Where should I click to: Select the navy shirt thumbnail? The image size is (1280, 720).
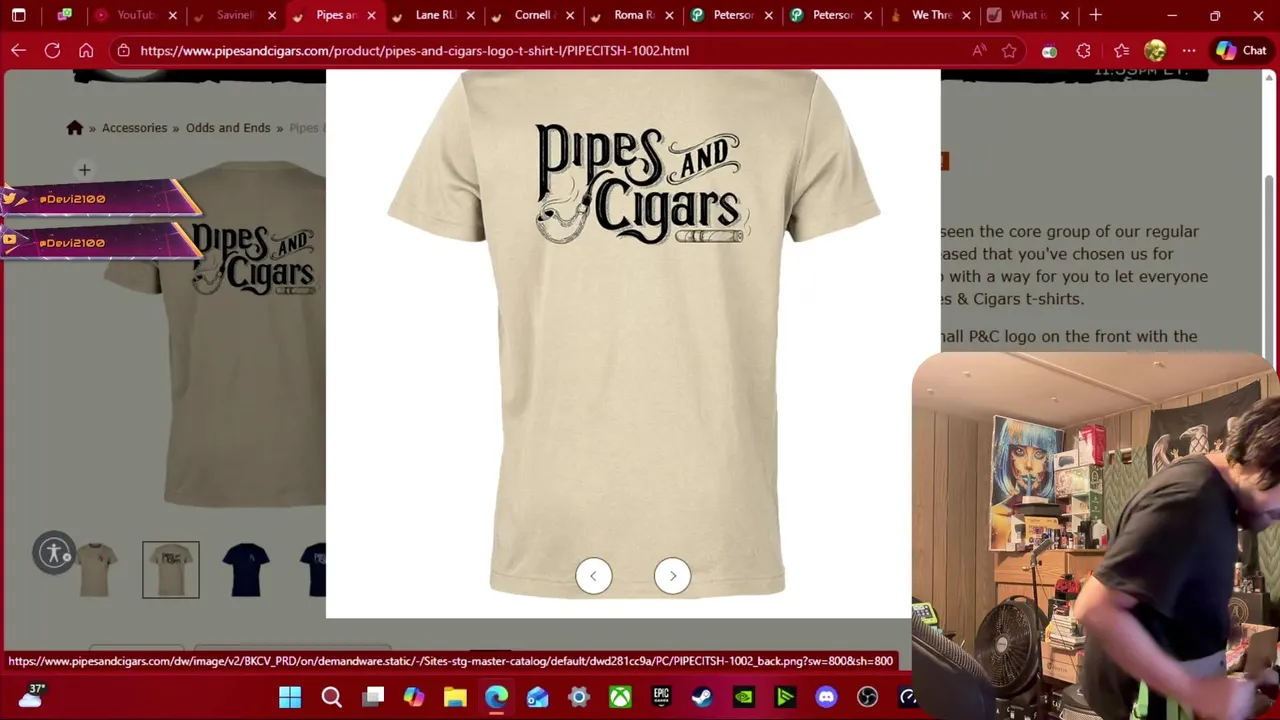tap(246, 570)
